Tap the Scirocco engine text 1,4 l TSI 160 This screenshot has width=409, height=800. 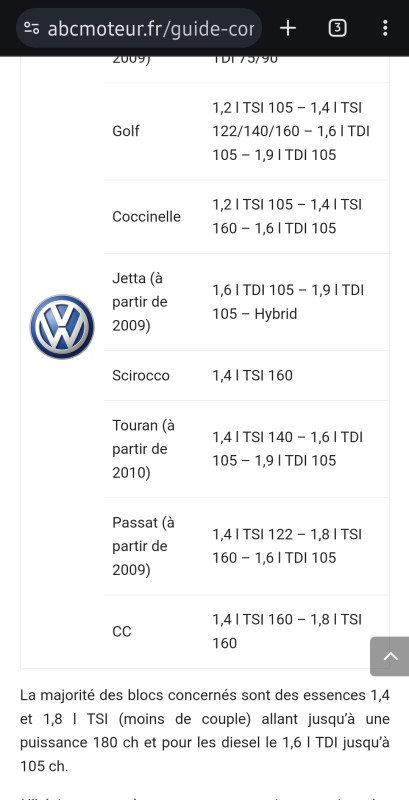252,376
